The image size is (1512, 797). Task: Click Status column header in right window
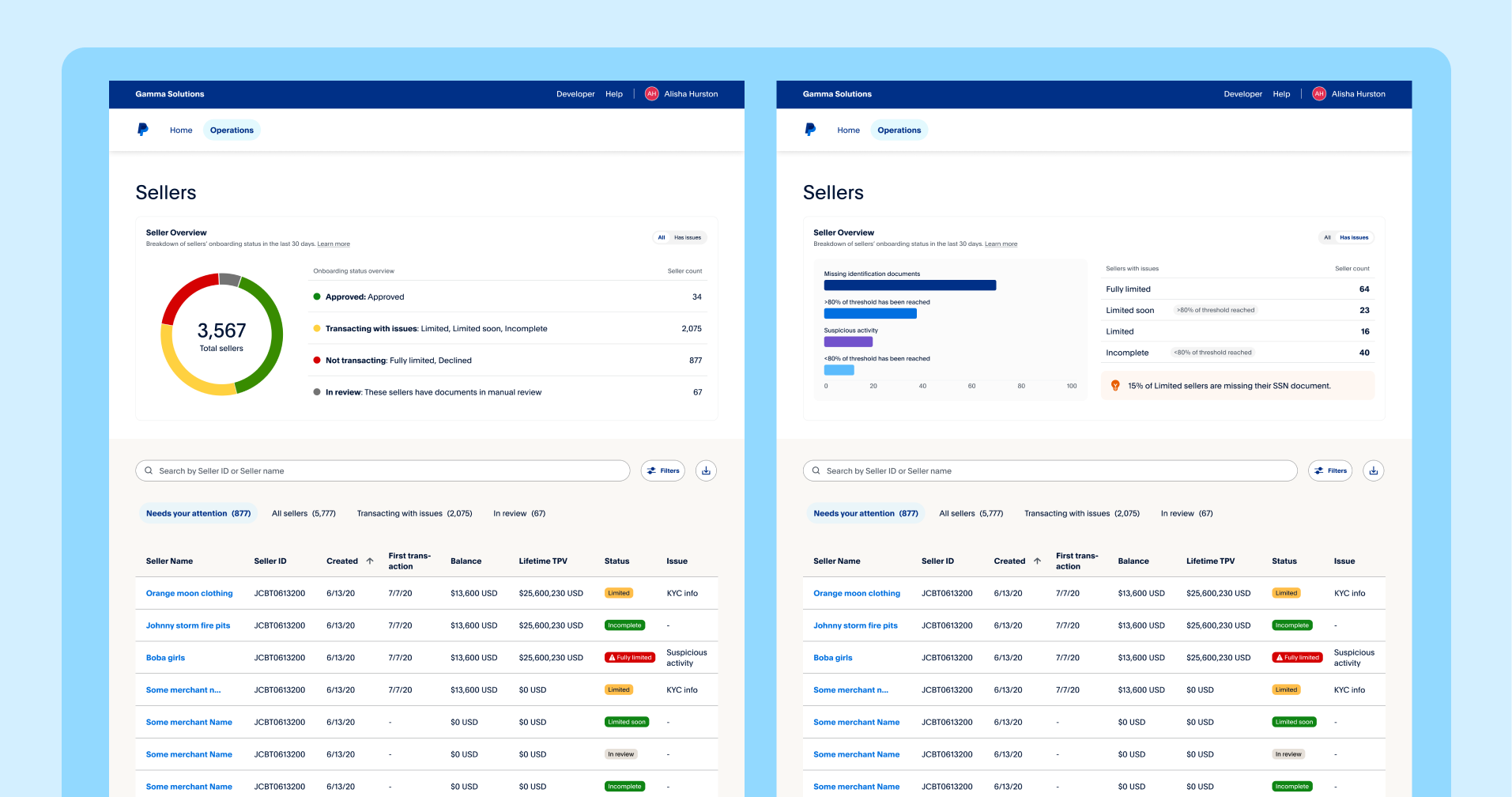click(1284, 561)
